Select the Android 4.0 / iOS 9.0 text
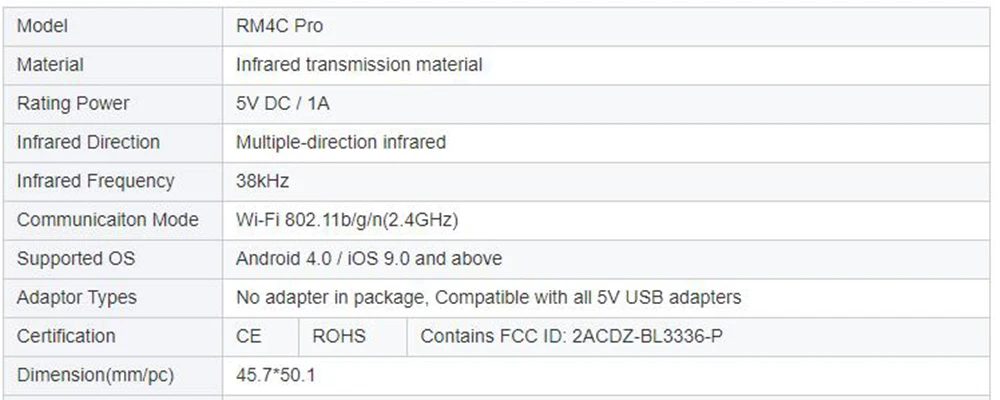 click(369, 259)
